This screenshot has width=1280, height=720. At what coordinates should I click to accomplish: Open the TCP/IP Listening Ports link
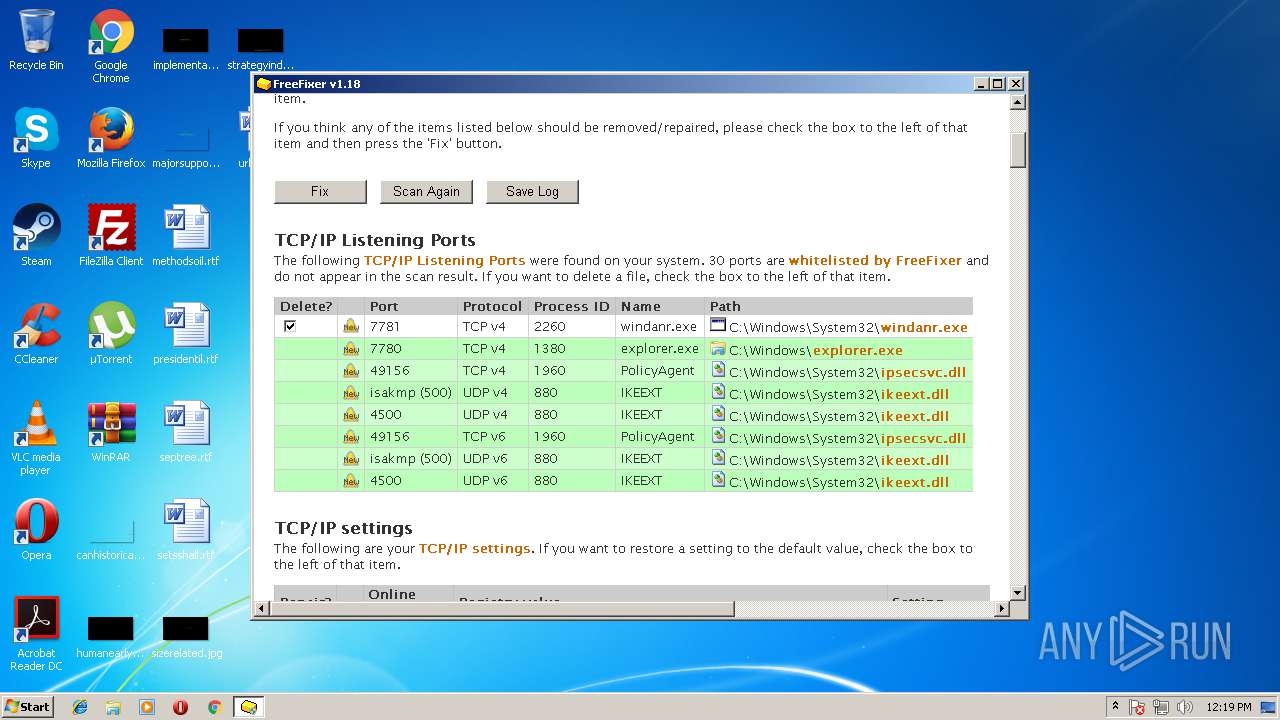pyautogui.click(x=444, y=260)
